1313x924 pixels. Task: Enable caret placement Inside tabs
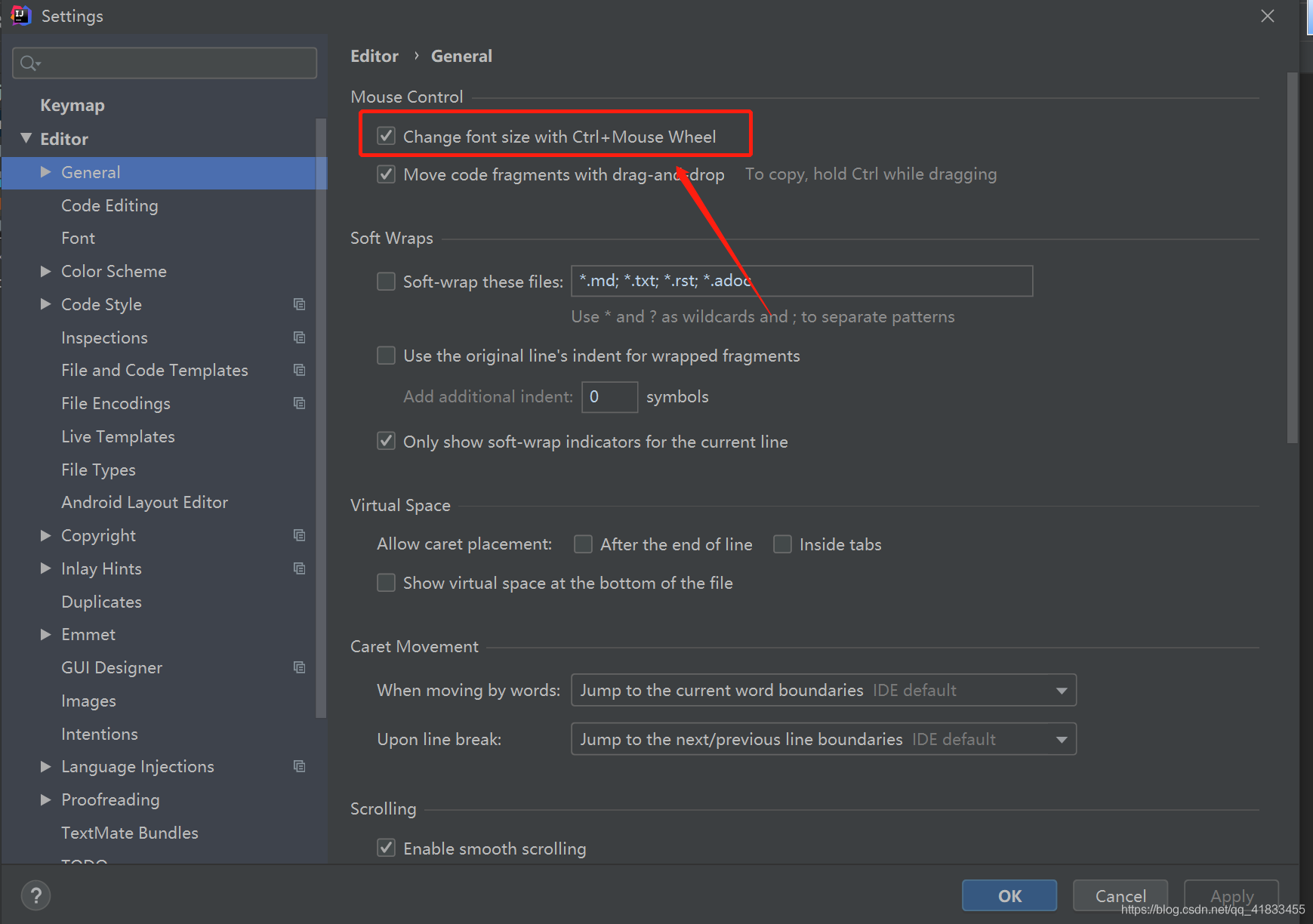pyautogui.click(x=782, y=544)
